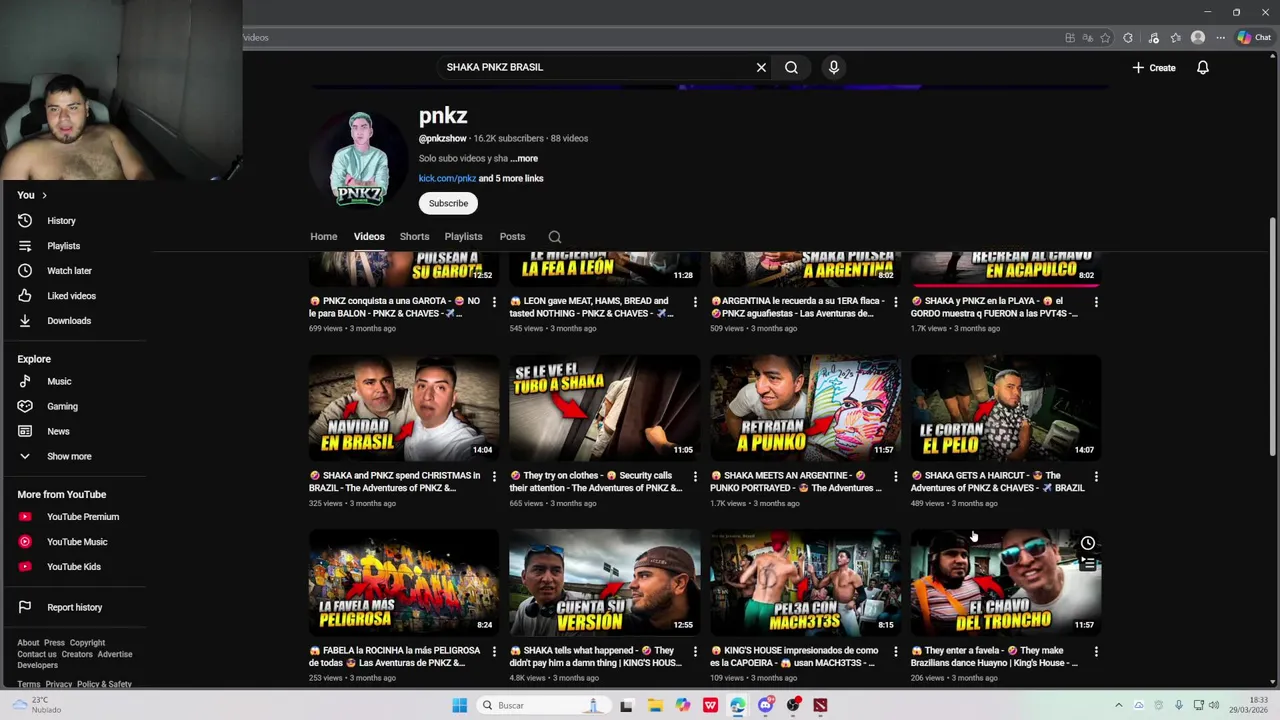This screenshot has width=1280, height=720.
Task: Add 'El Chavo del Troncho' video to queue
Action: (x=1088, y=564)
